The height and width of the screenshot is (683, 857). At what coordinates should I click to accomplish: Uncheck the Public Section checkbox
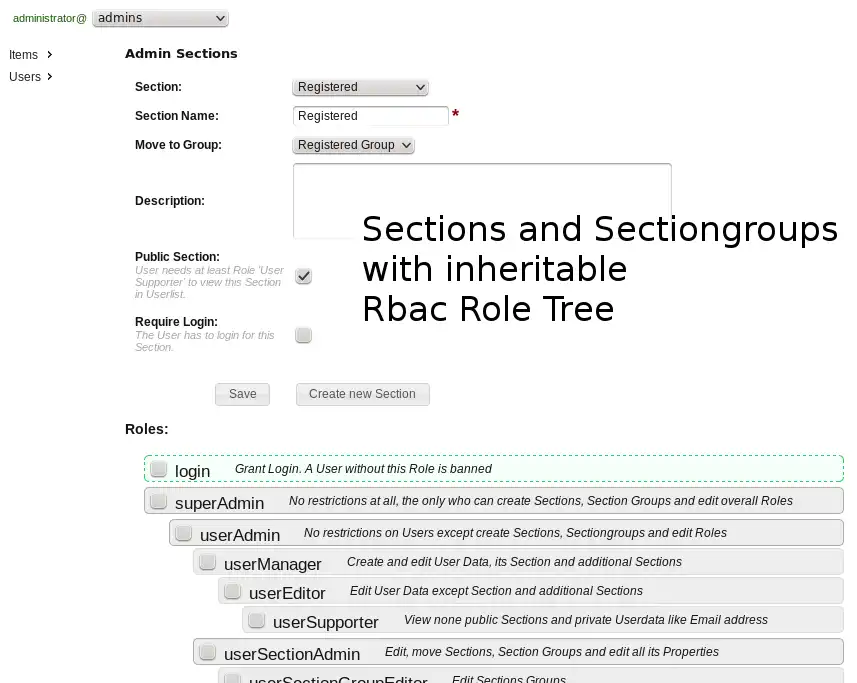click(304, 276)
